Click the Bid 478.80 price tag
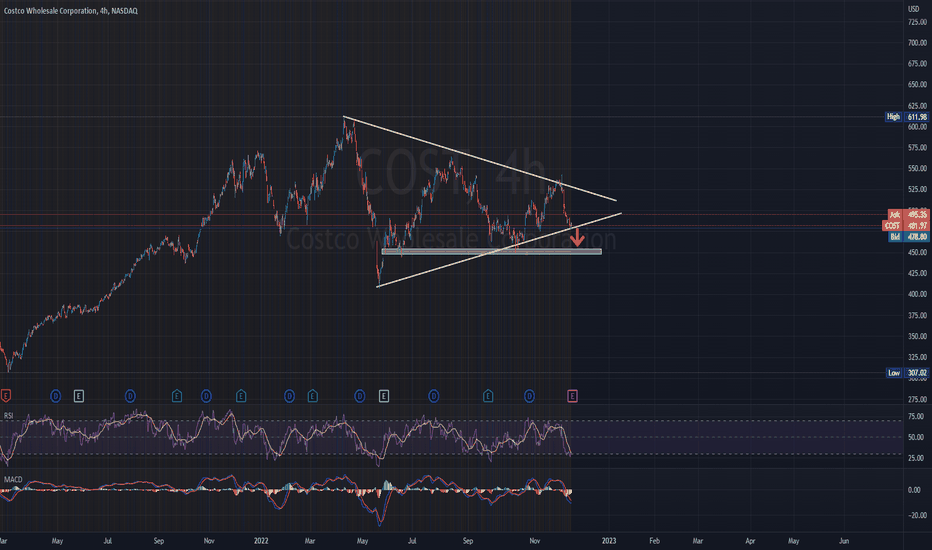This screenshot has height=550, width=932. (x=908, y=237)
